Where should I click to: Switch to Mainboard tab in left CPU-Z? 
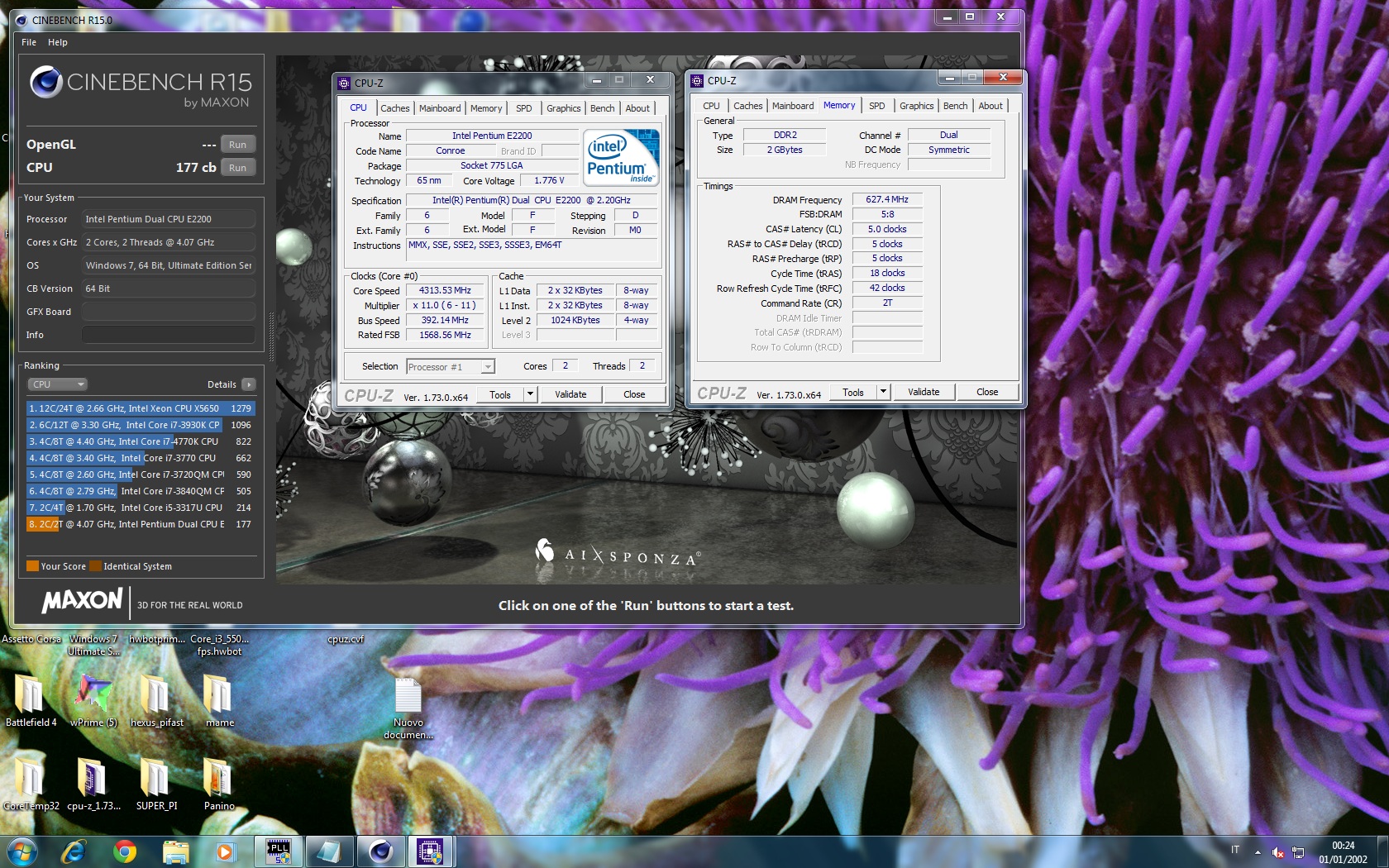(440, 108)
